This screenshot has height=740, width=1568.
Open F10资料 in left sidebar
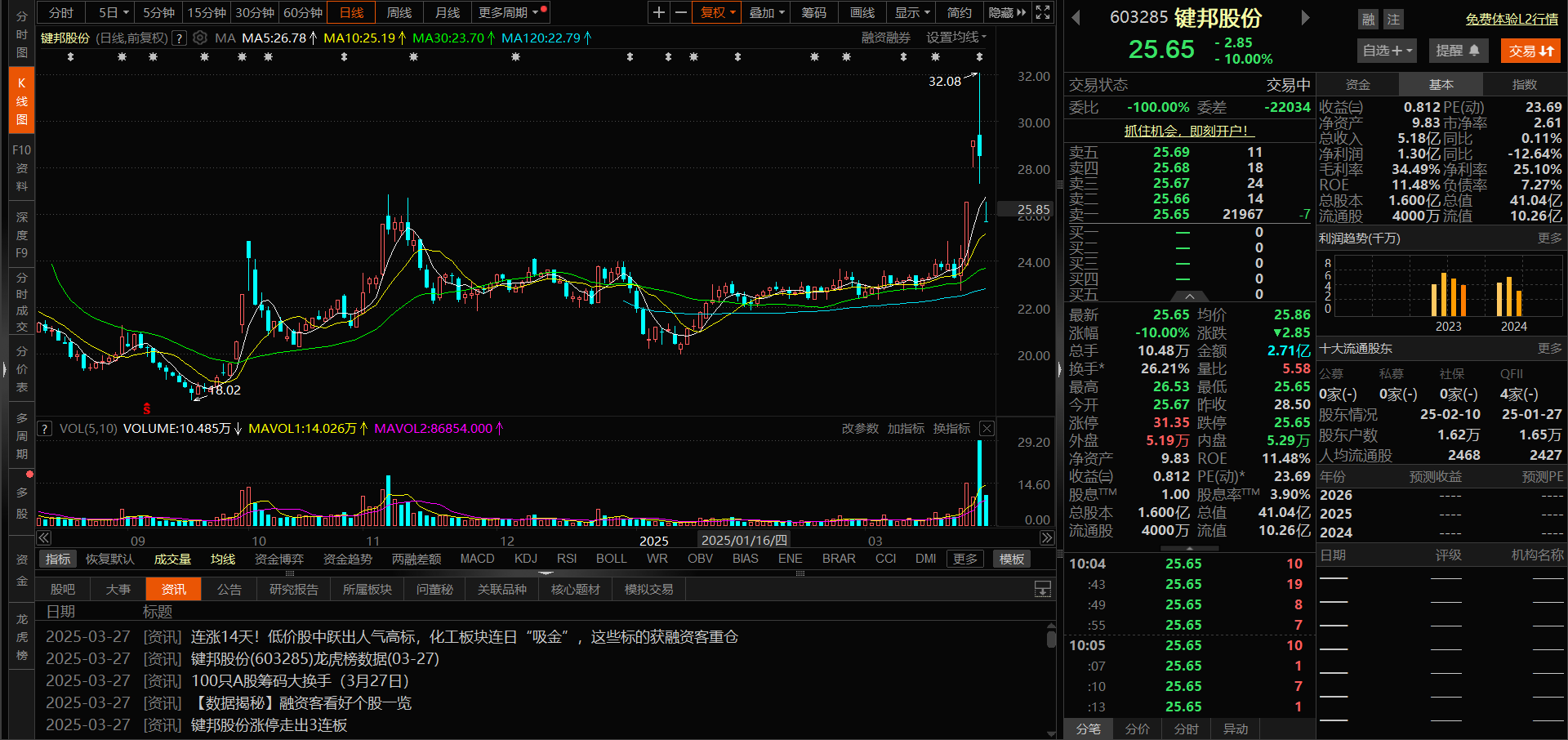[22, 167]
